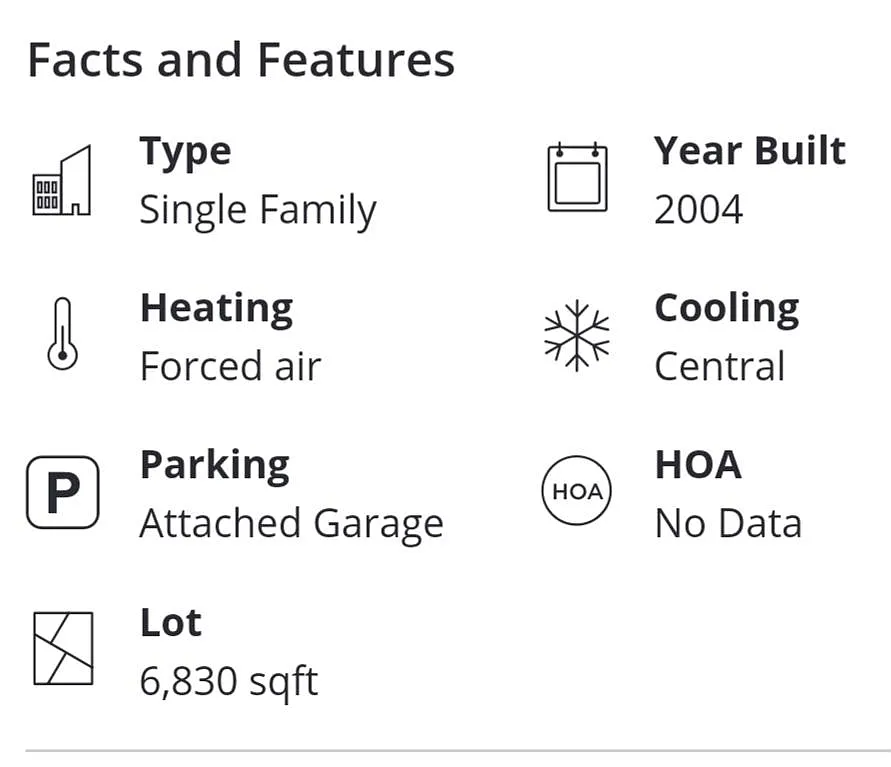Click the Central cooling value
The image size is (891, 767).
tap(719, 367)
